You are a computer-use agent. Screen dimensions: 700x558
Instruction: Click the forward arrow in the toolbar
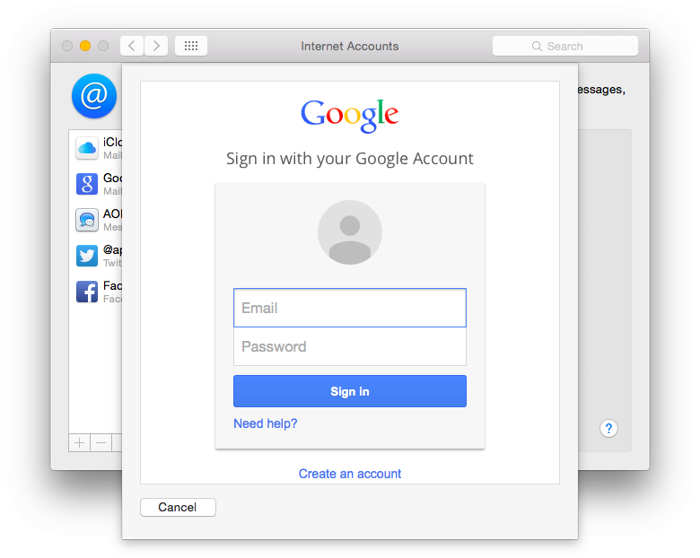click(x=156, y=46)
